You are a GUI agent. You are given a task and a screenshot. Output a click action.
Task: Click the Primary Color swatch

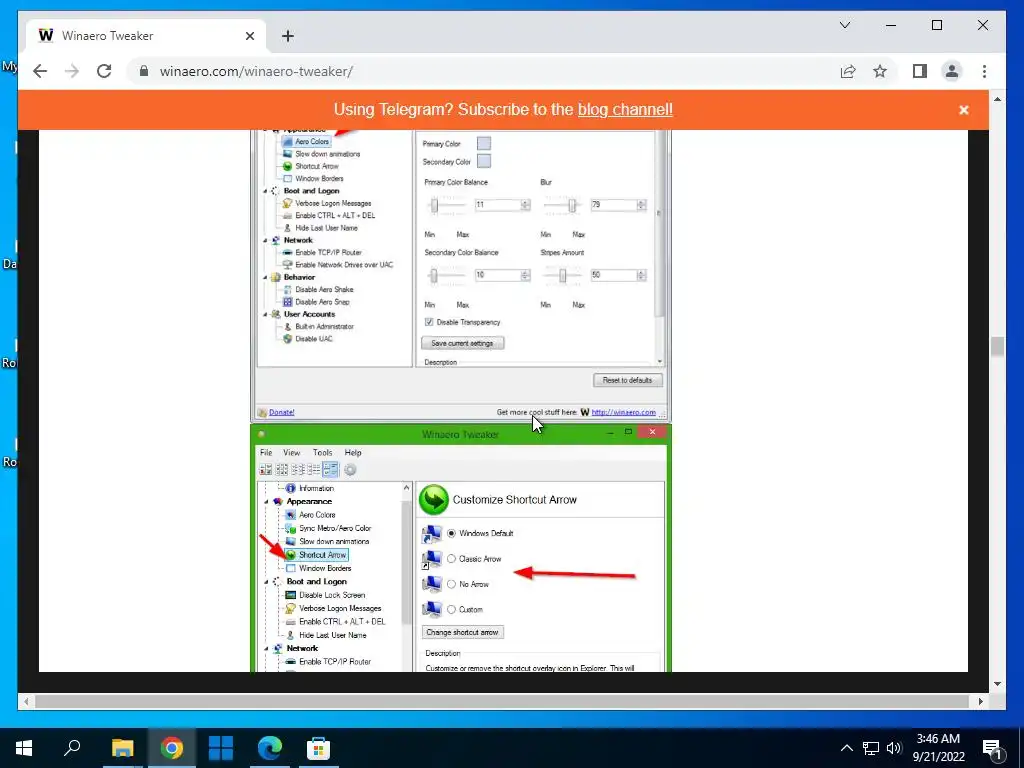pos(484,143)
